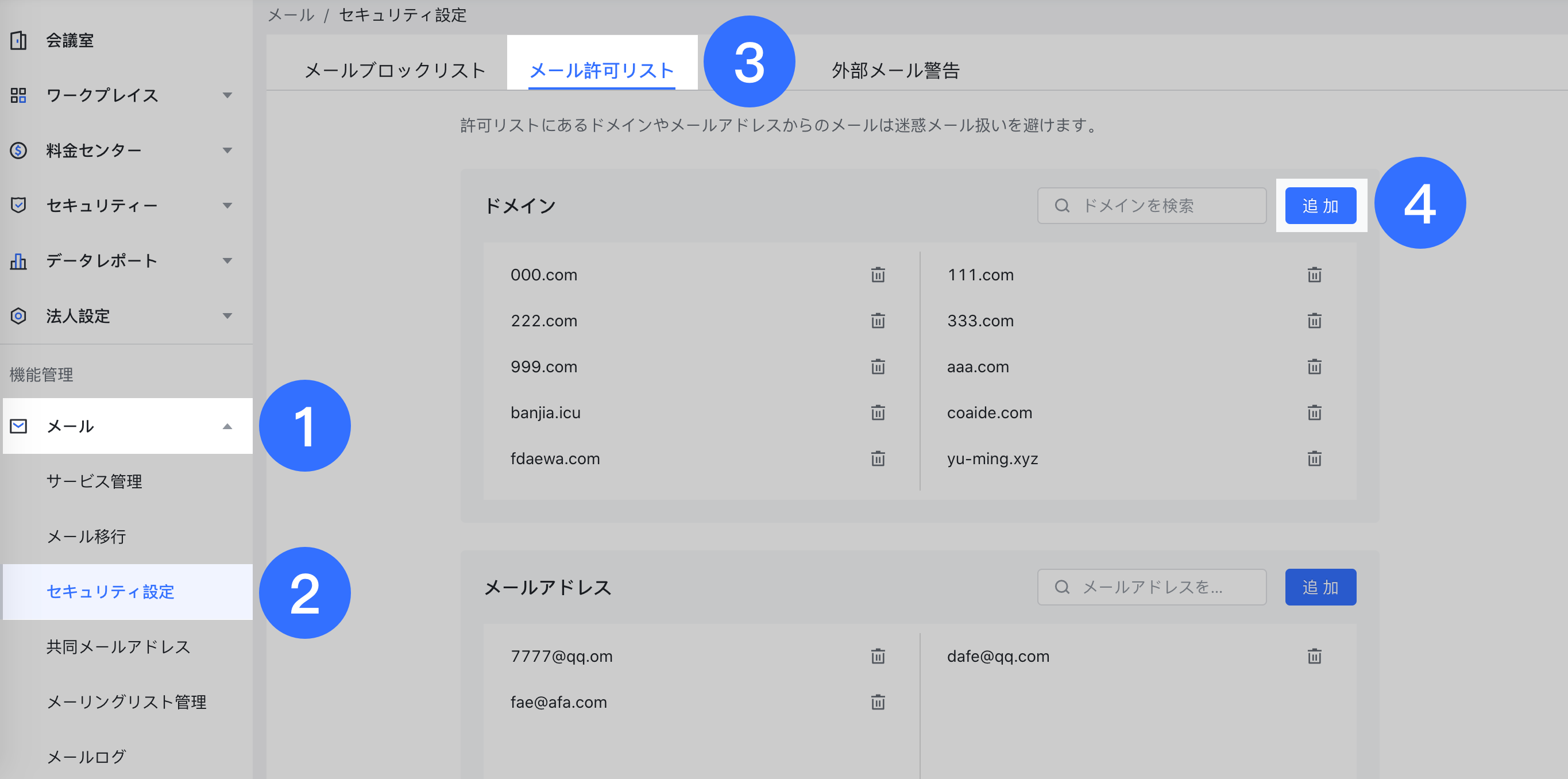
Task: Delete the banjia.icu domain entry
Action: point(878,412)
